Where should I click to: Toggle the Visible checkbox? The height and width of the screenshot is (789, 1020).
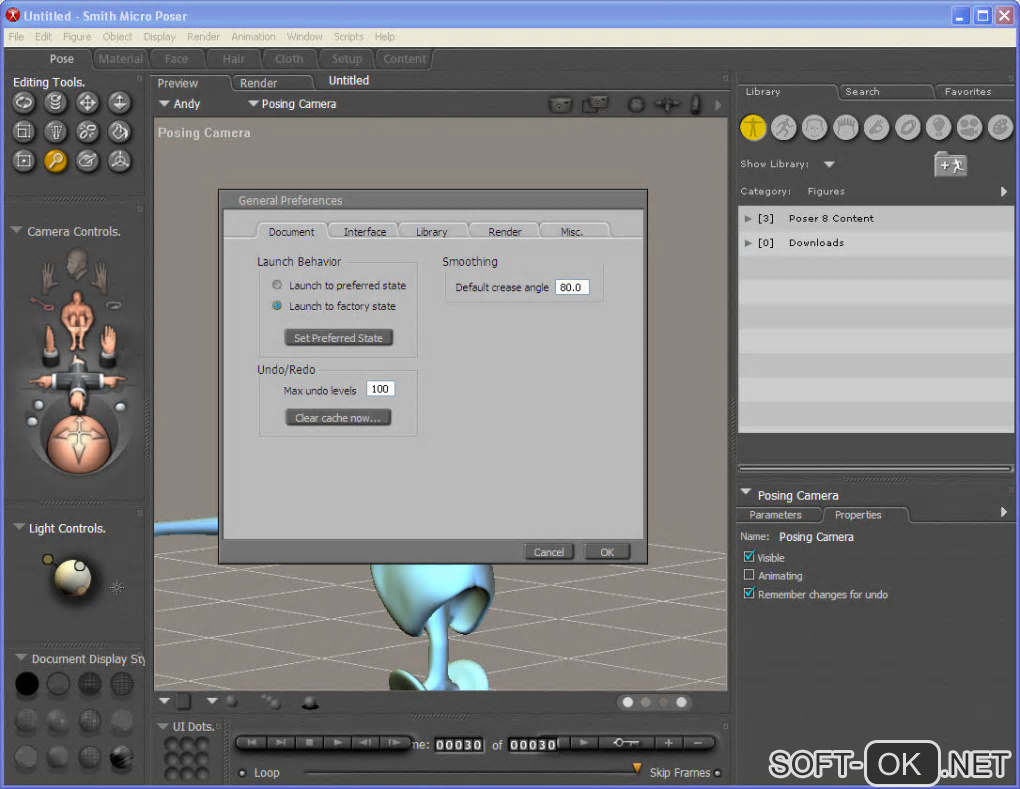tap(749, 557)
